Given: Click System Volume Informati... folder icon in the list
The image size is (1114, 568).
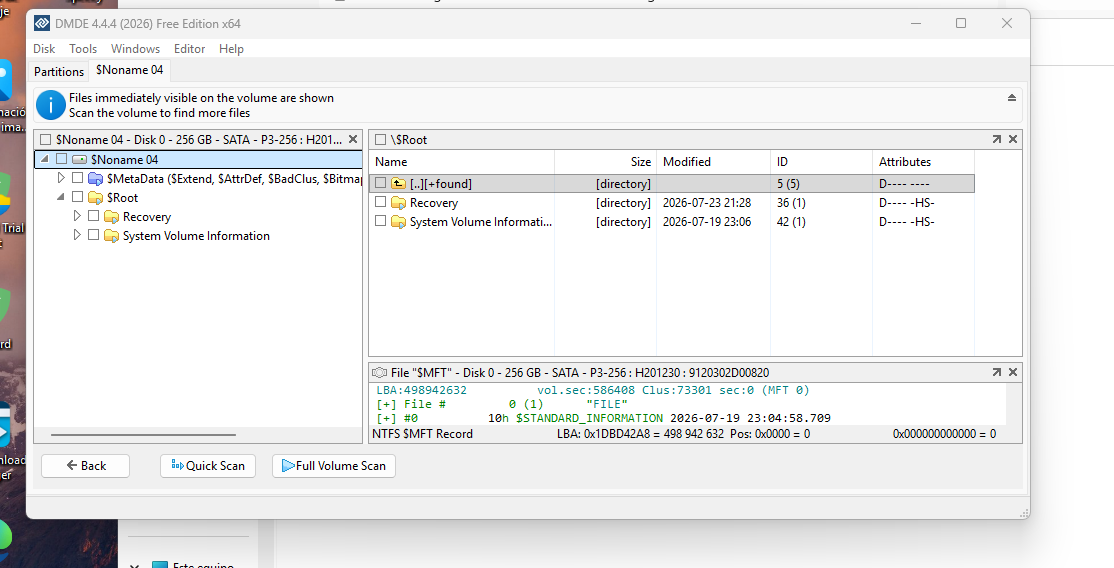Looking at the screenshot, I should point(399,222).
